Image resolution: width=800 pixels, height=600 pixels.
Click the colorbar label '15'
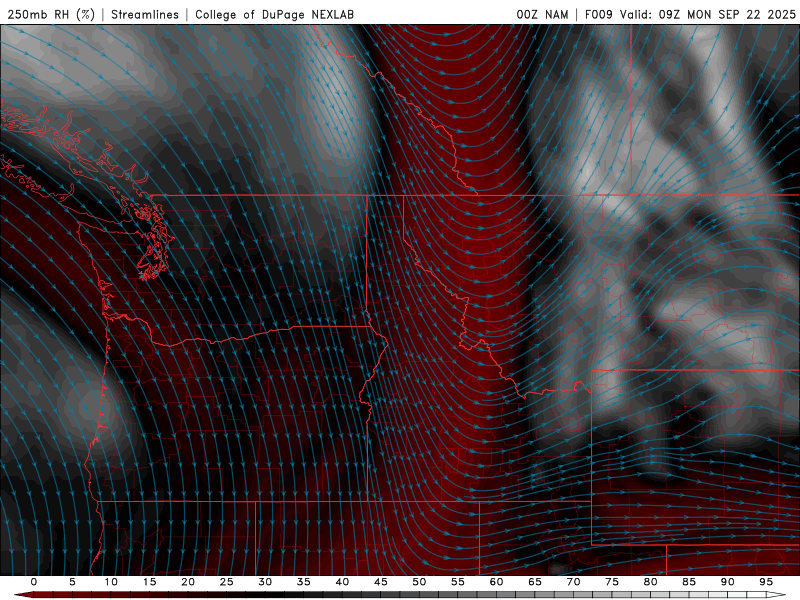149,582
